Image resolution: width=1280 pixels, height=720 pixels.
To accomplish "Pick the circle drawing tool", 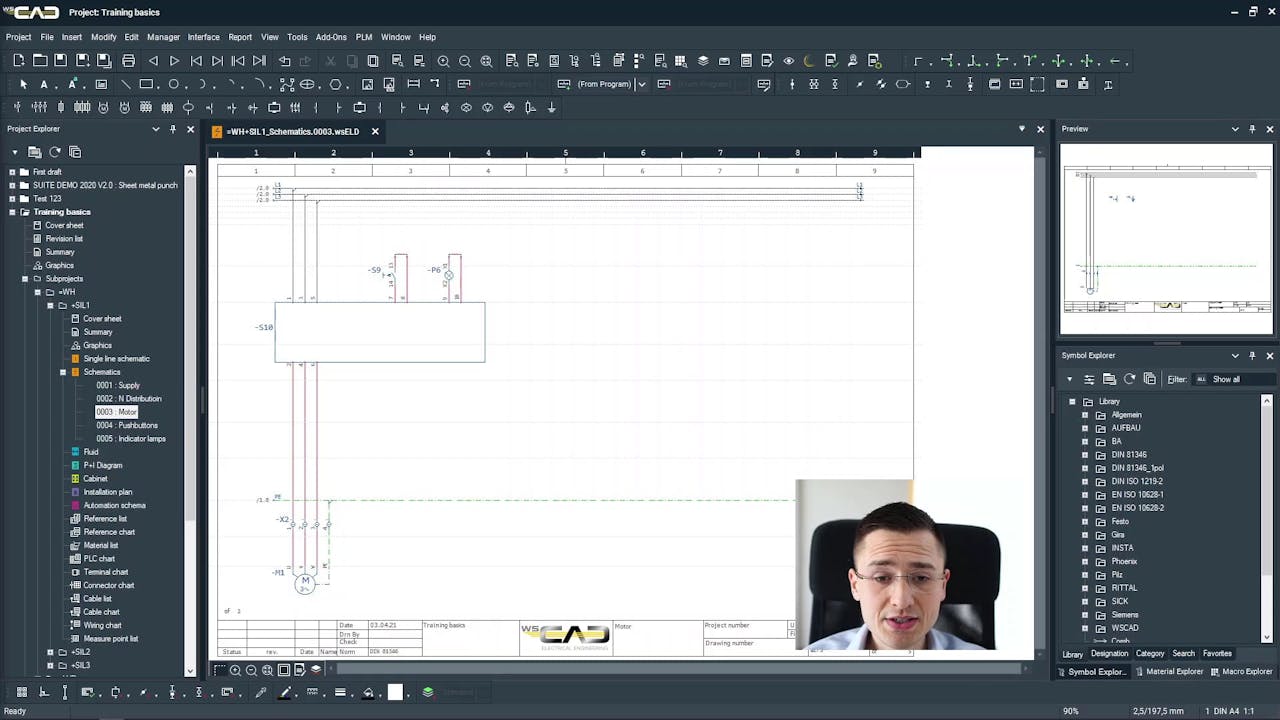I will click(x=173, y=84).
